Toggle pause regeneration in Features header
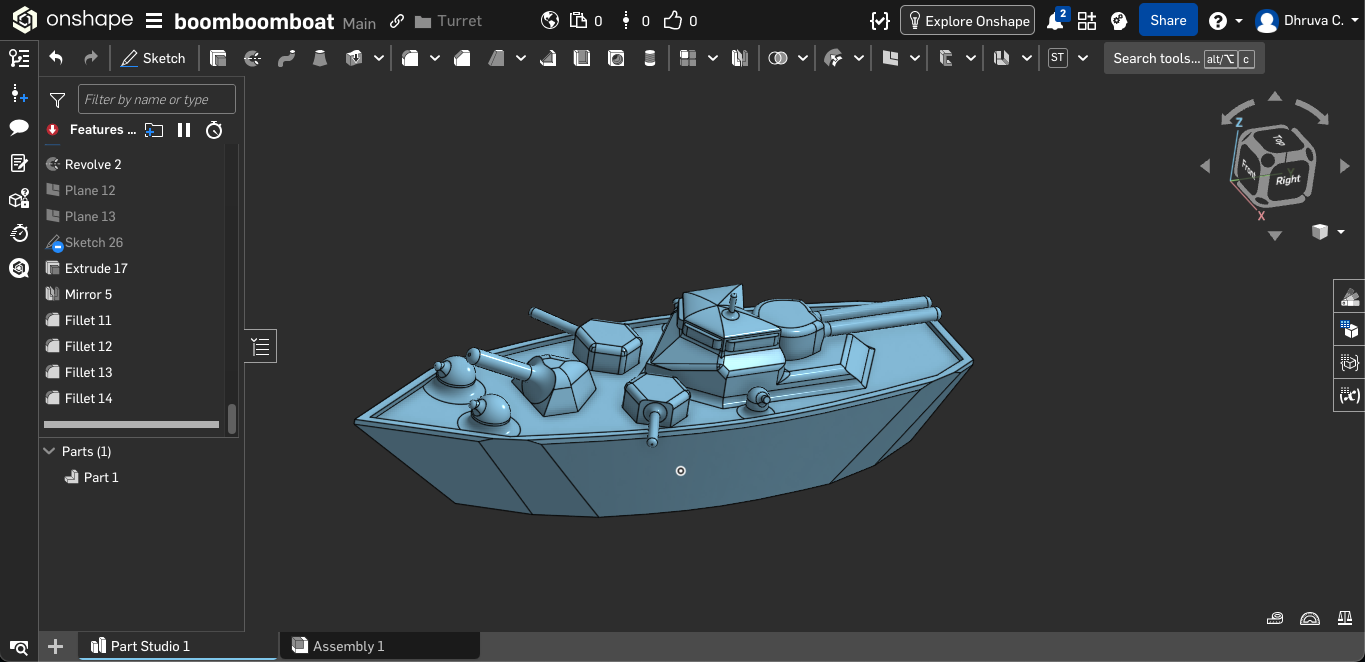 [184, 130]
